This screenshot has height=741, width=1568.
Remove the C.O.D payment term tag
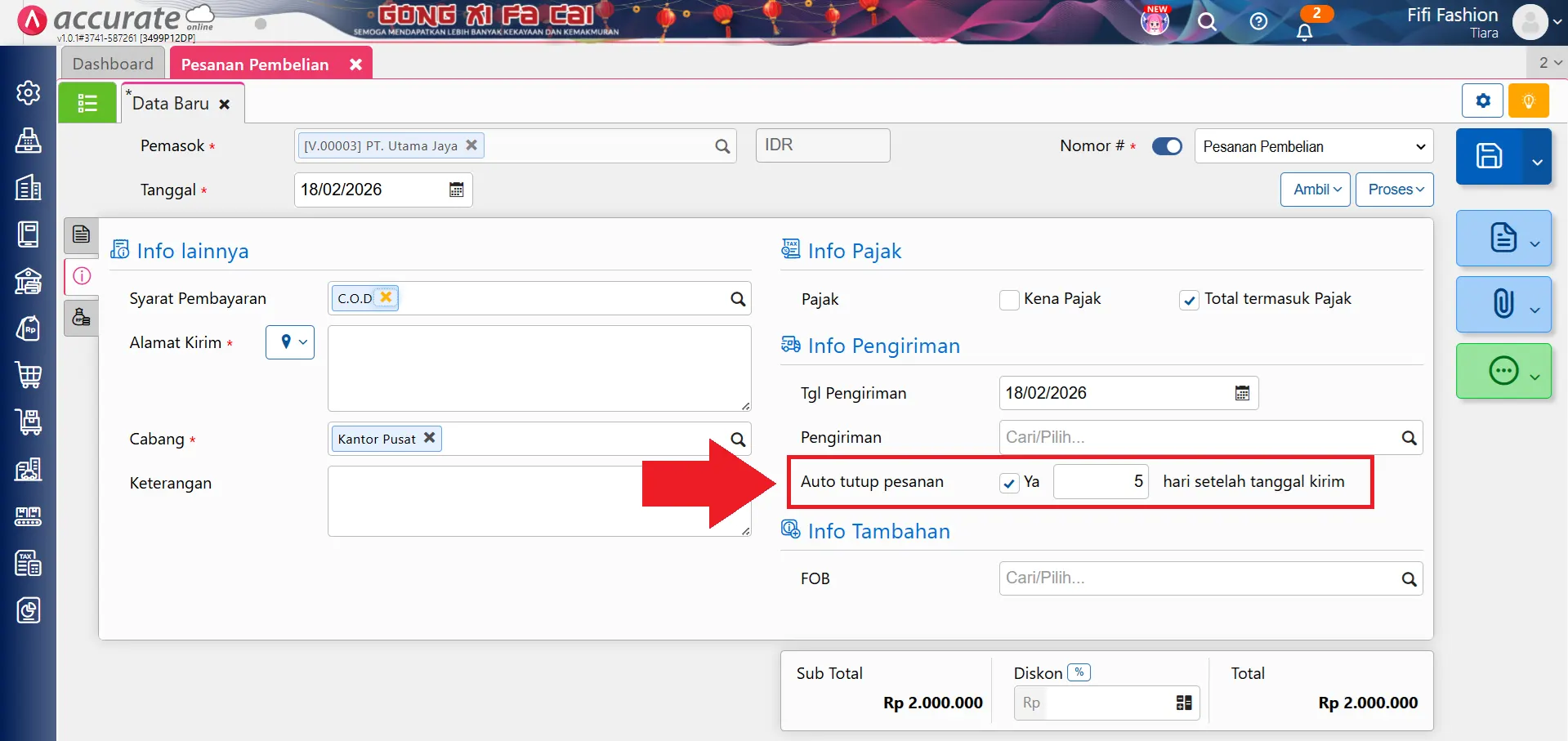tap(386, 297)
